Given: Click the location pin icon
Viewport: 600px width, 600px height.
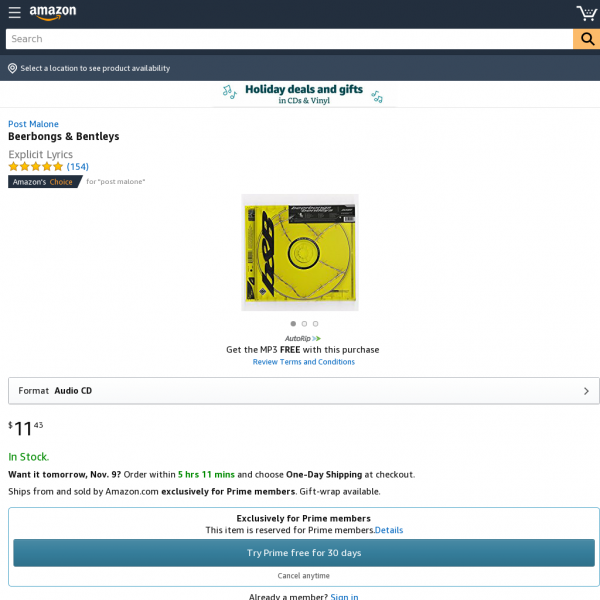Looking at the screenshot, I should [12, 68].
